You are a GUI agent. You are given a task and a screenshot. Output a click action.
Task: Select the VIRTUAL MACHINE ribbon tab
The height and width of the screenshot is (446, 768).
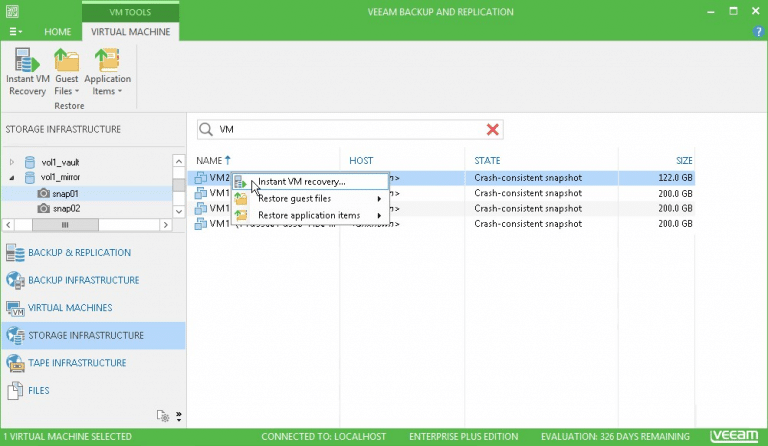pyautogui.click(x=130, y=32)
